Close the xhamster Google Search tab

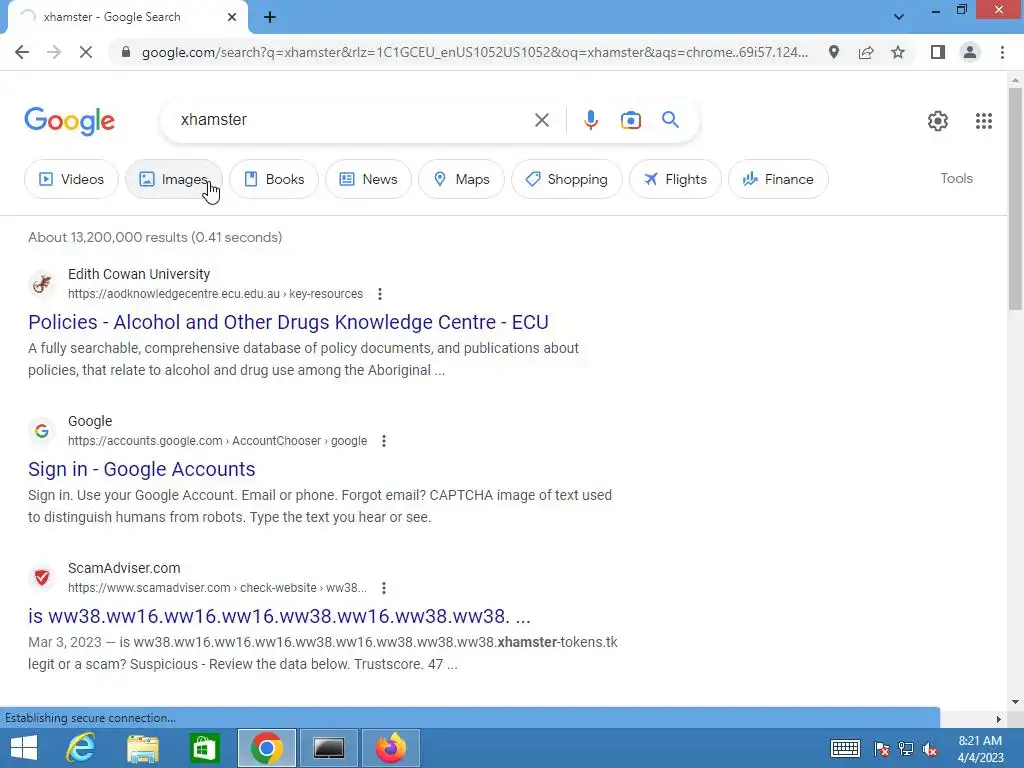[x=232, y=18]
